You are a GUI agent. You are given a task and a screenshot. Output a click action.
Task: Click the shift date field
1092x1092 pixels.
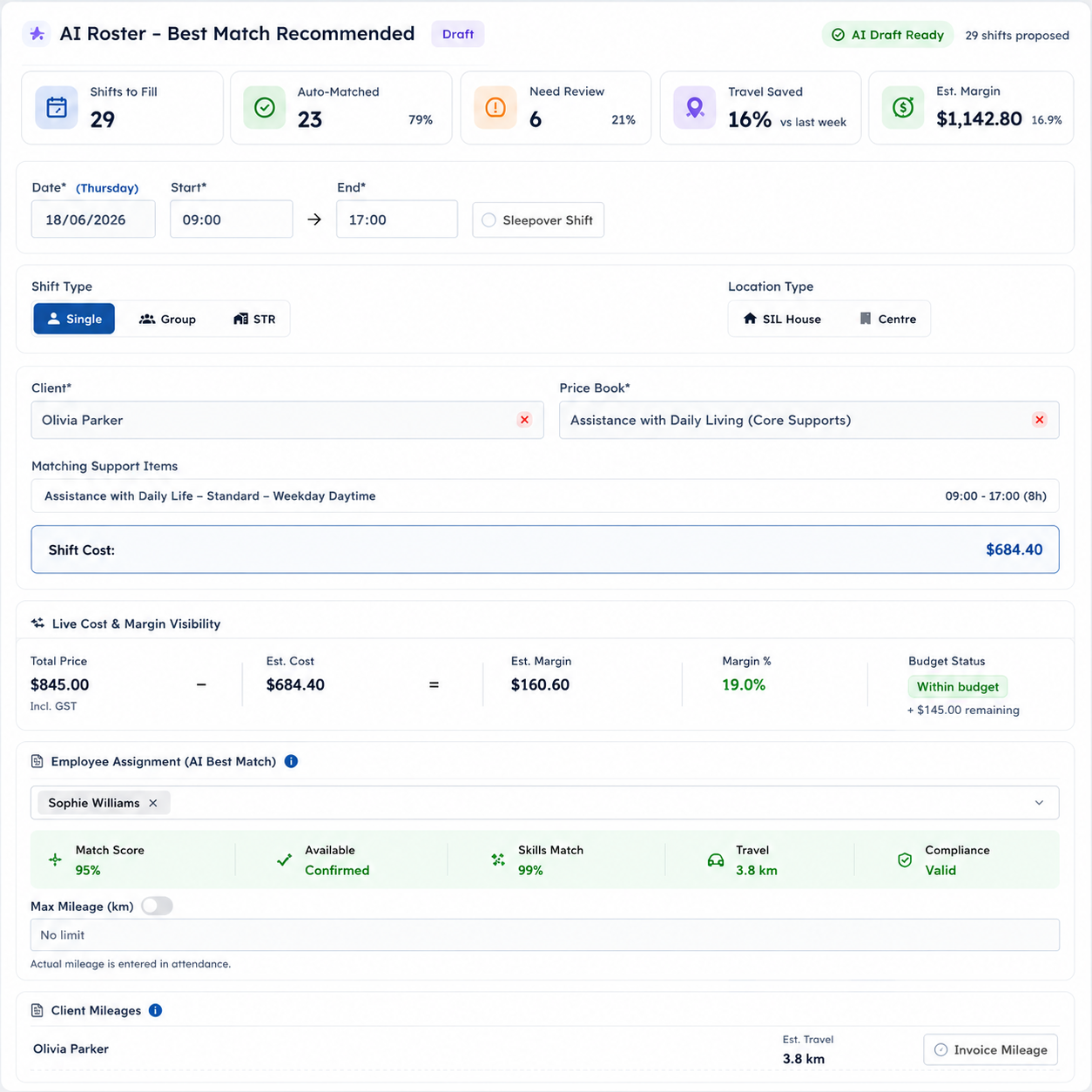93,219
